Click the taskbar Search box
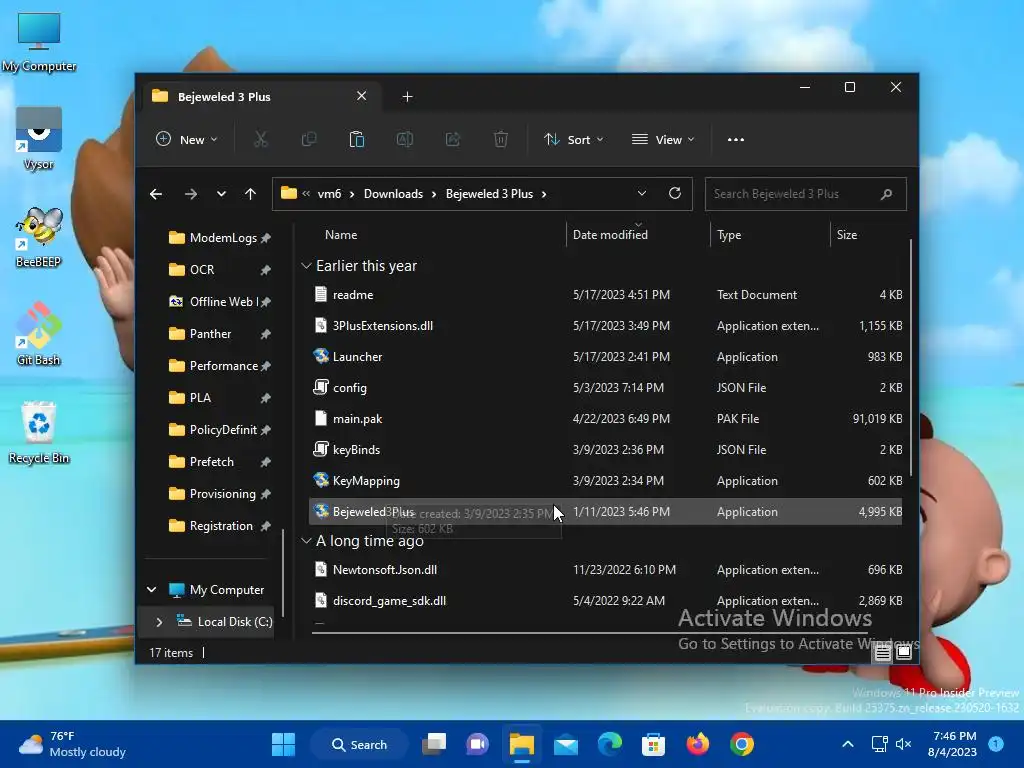 pyautogui.click(x=360, y=744)
